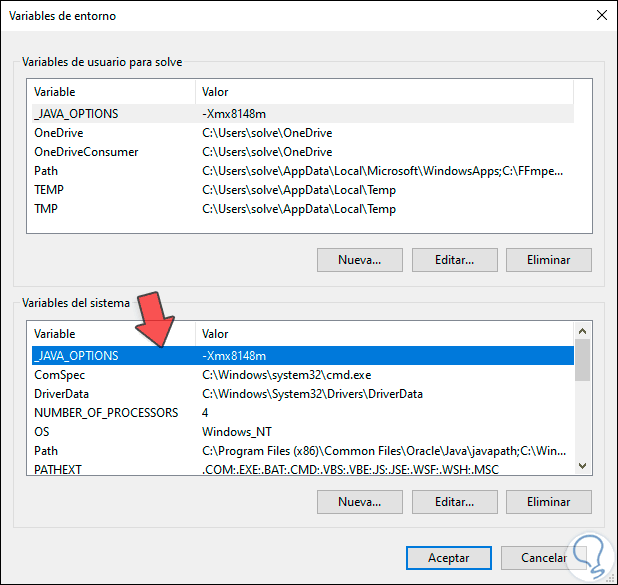Click Editar in user variables section
This screenshot has height=585, width=618.
[454, 260]
